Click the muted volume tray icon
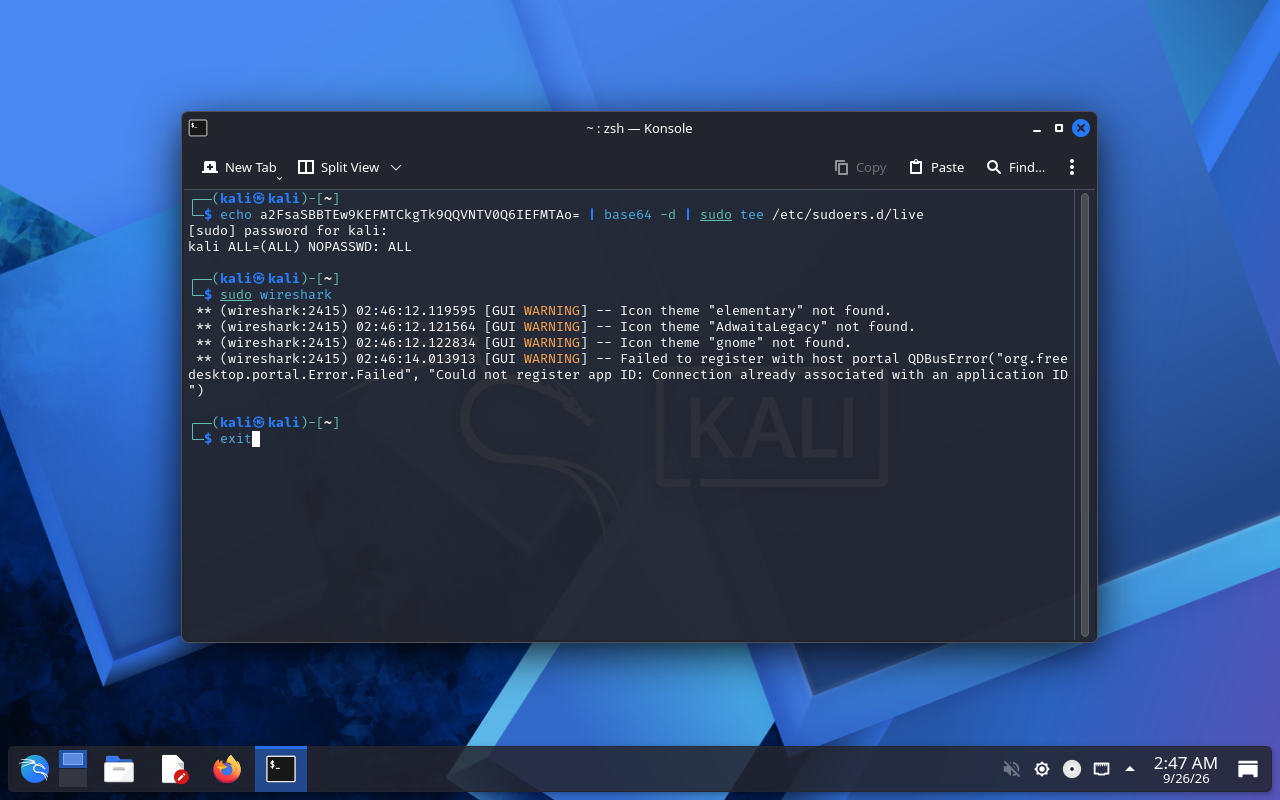The image size is (1280, 800). (1011, 769)
